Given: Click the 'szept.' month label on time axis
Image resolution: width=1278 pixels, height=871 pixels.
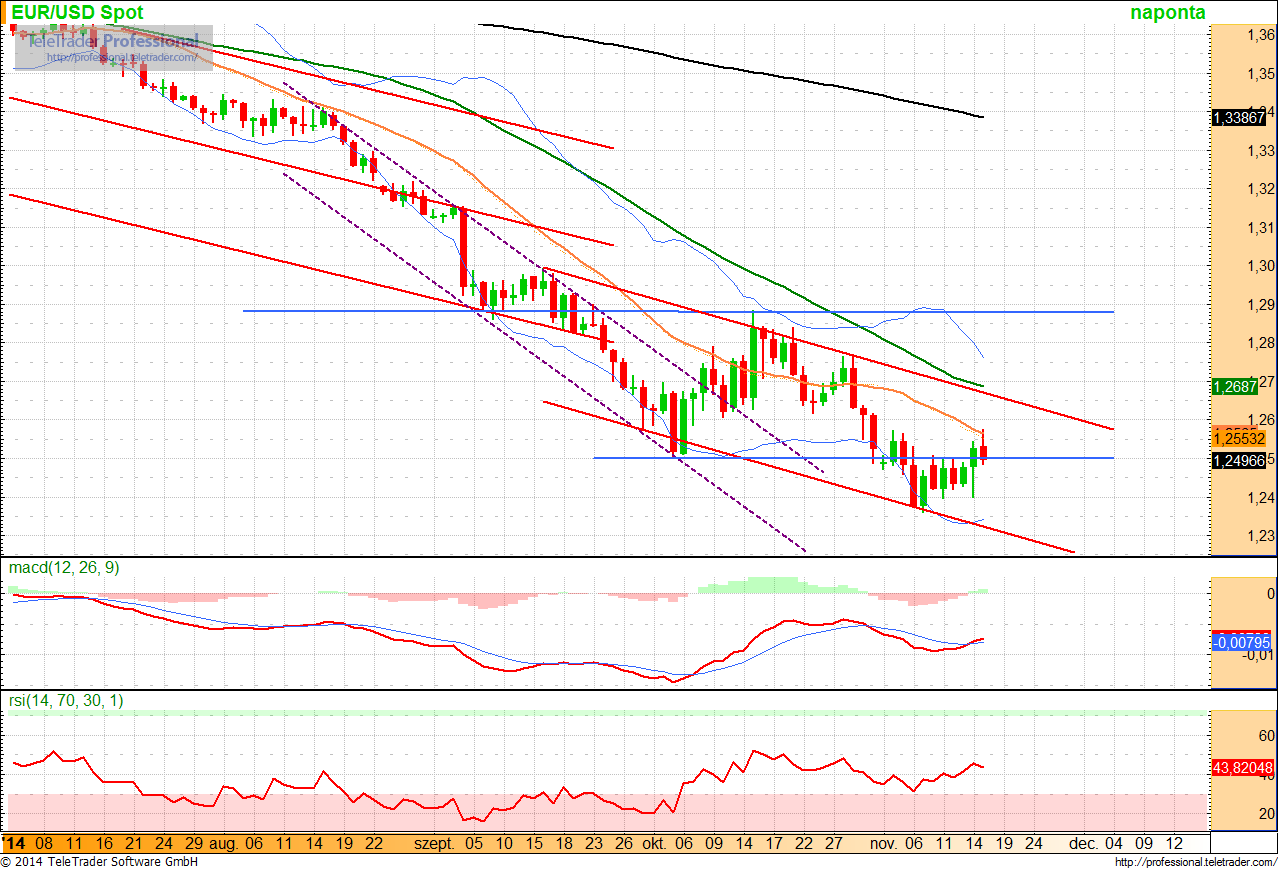Looking at the screenshot, I should click(x=434, y=843).
